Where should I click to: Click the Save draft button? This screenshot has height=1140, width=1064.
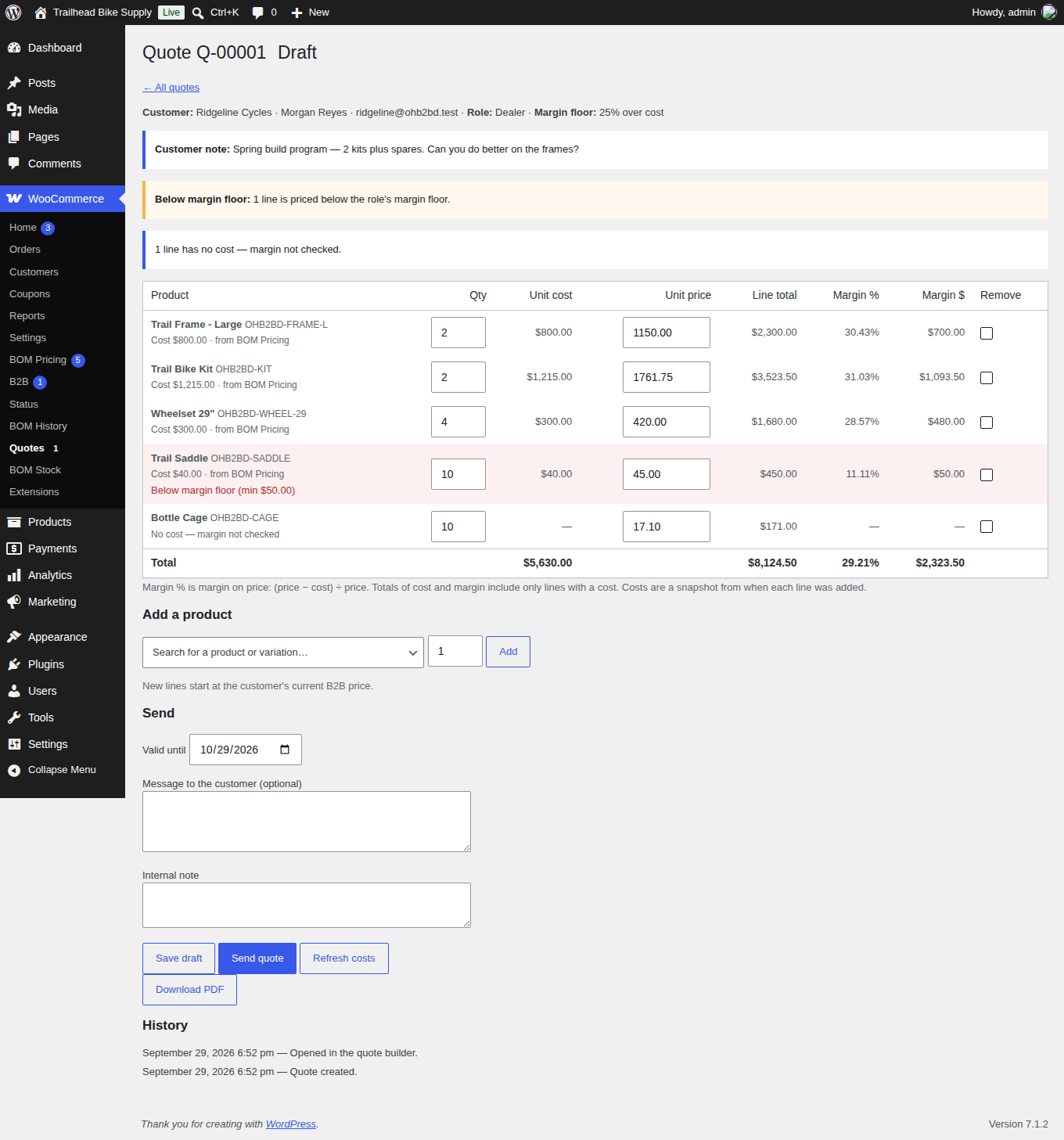click(178, 958)
